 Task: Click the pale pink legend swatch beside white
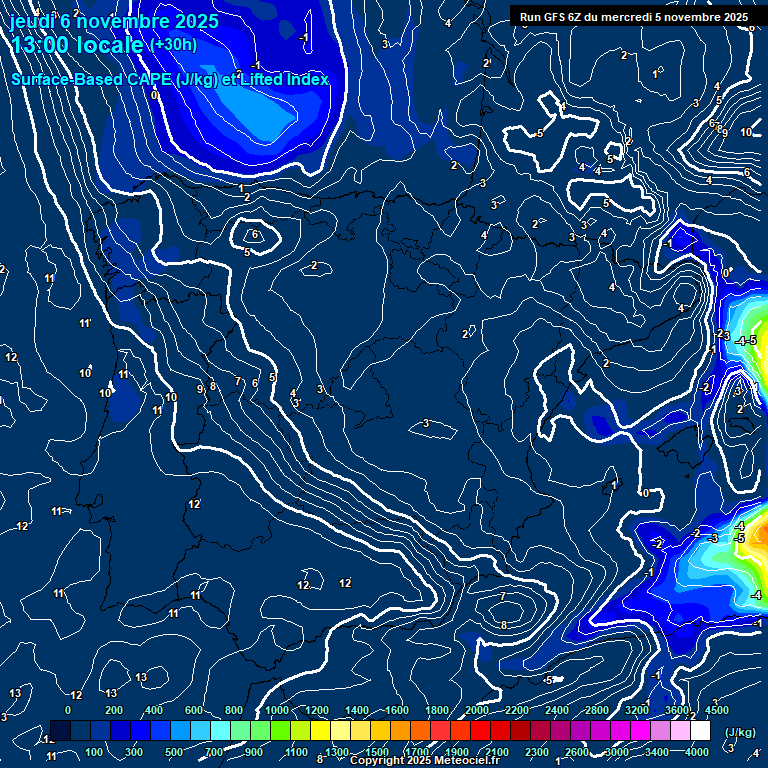[680, 730]
